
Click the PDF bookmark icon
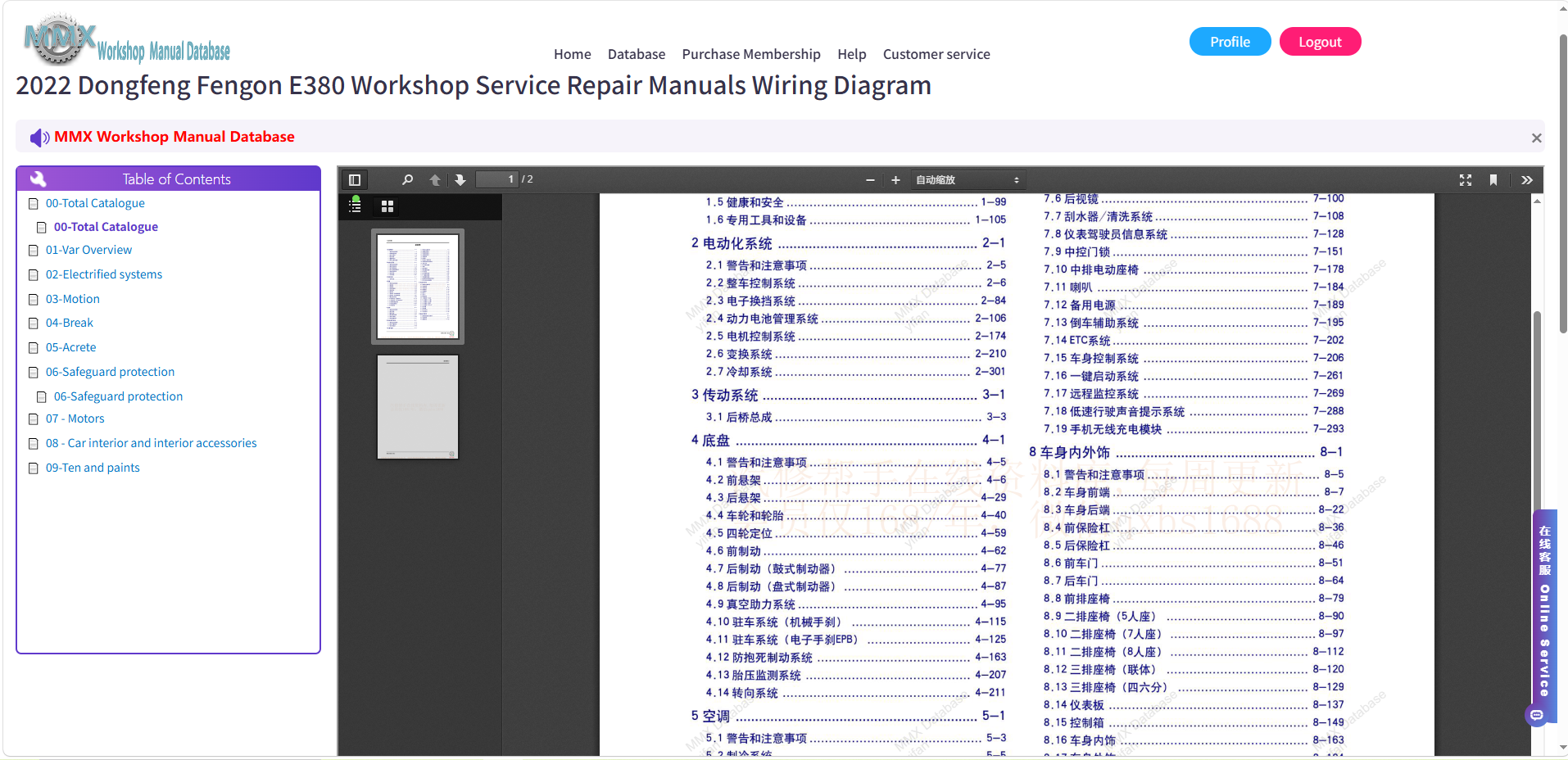pyautogui.click(x=1493, y=179)
